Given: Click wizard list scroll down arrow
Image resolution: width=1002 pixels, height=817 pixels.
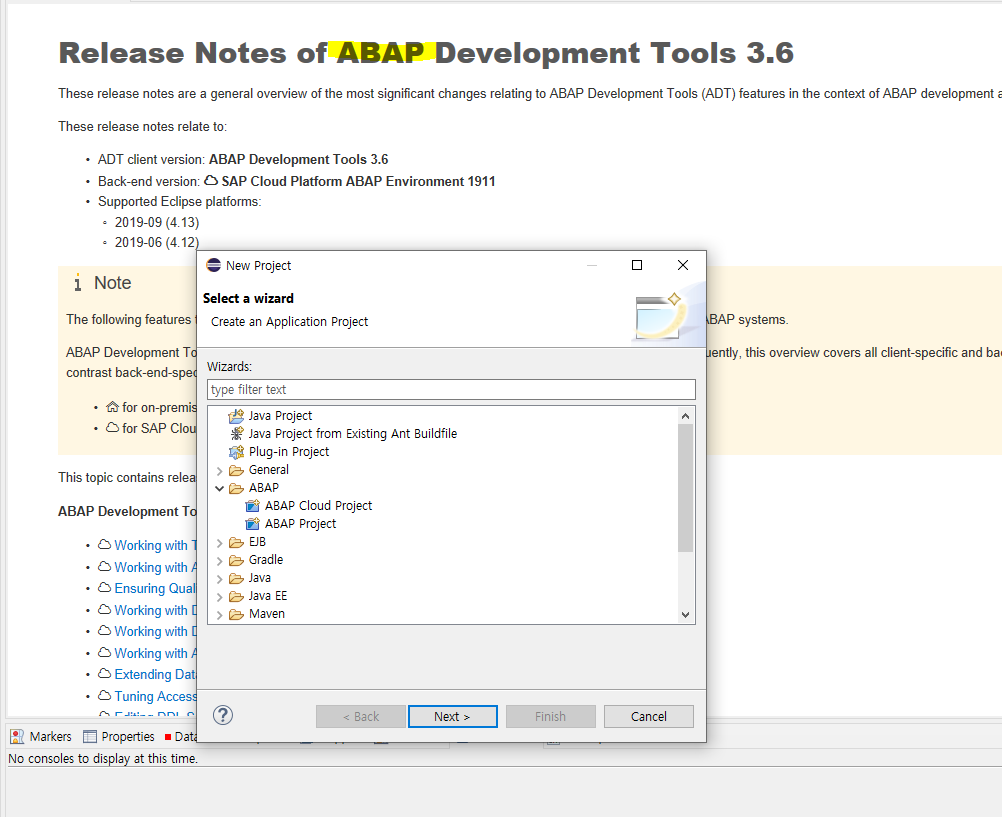Looking at the screenshot, I should point(685,615).
